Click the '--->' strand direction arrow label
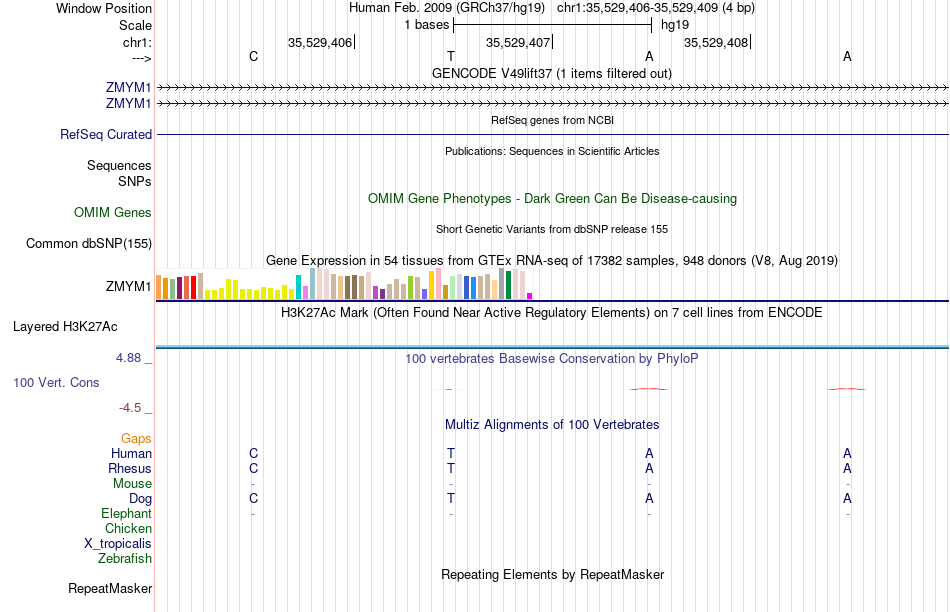The height and width of the screenshot is (612, 950). (x=142, y=58)
